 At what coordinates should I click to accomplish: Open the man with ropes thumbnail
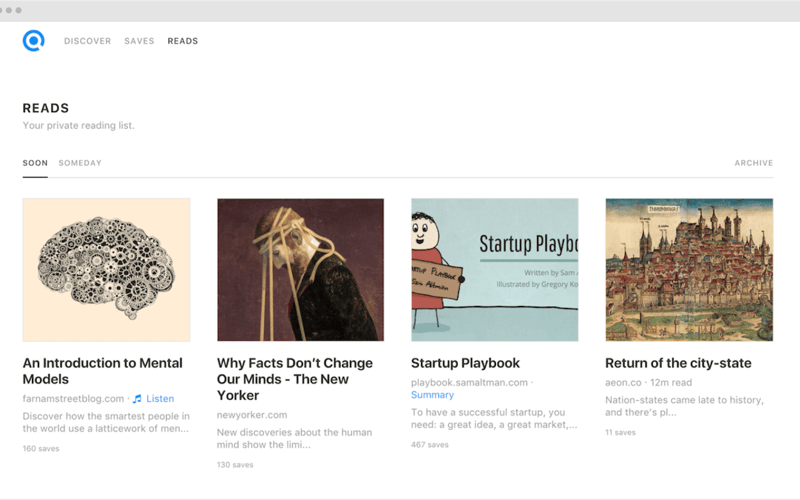pos(301,269)
